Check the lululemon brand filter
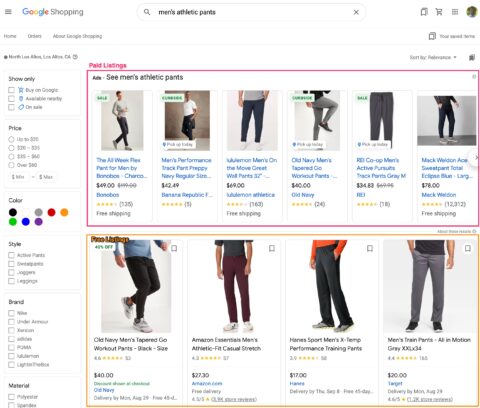The image size is (480, 408). [x=11, y=356]
